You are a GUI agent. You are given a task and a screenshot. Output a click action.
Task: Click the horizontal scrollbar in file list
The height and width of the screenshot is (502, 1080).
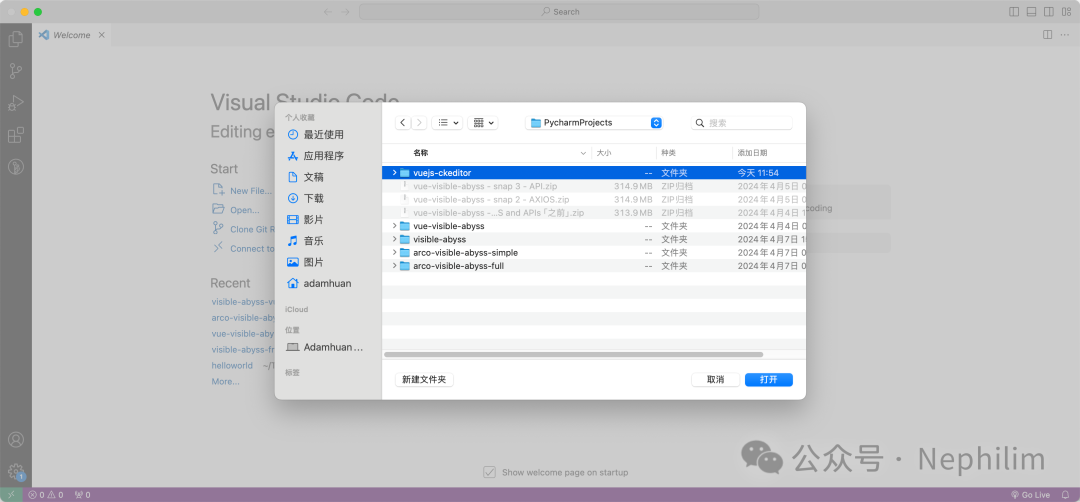[573, 354]
